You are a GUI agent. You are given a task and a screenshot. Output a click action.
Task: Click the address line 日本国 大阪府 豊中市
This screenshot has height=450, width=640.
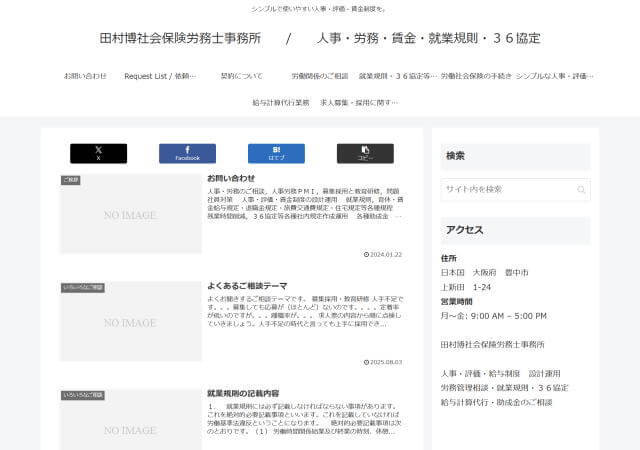coord(484,272)
